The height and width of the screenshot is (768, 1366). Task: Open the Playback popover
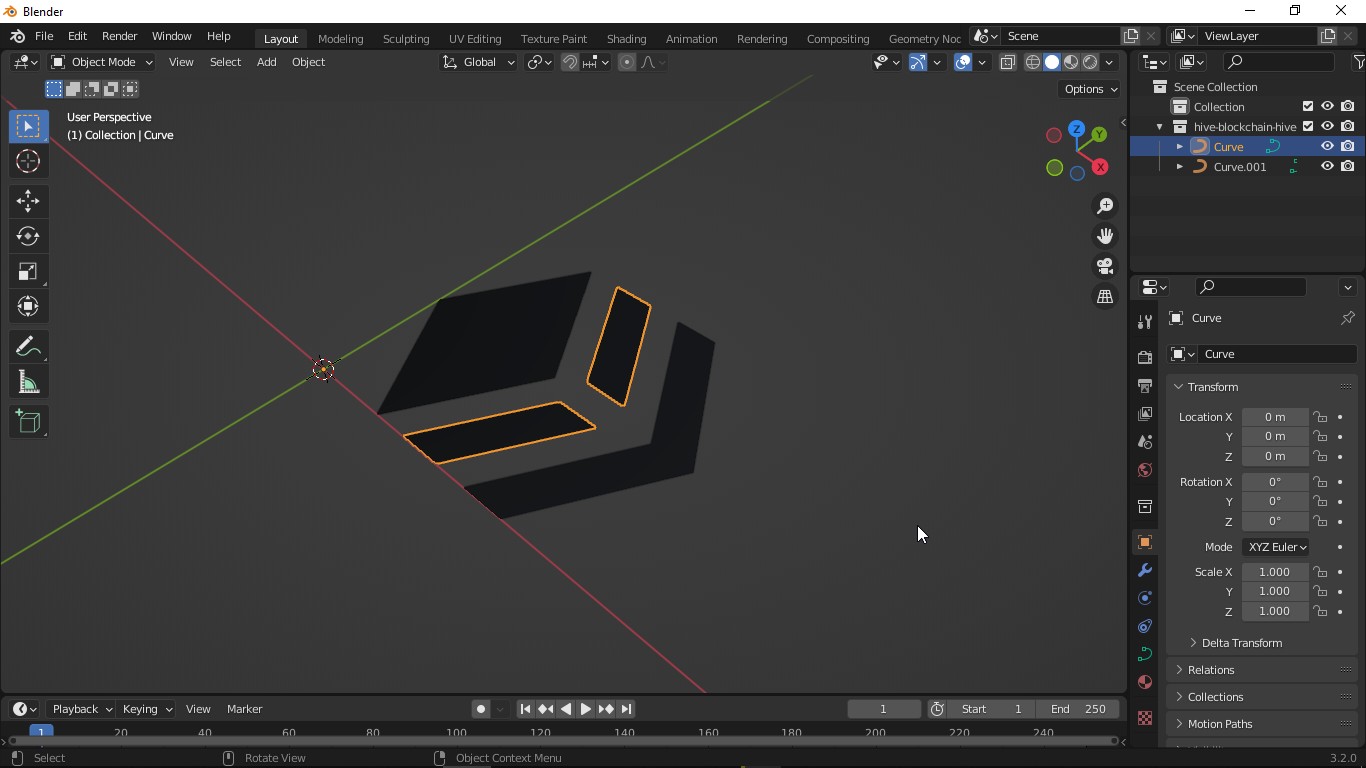tap(81, 709)
